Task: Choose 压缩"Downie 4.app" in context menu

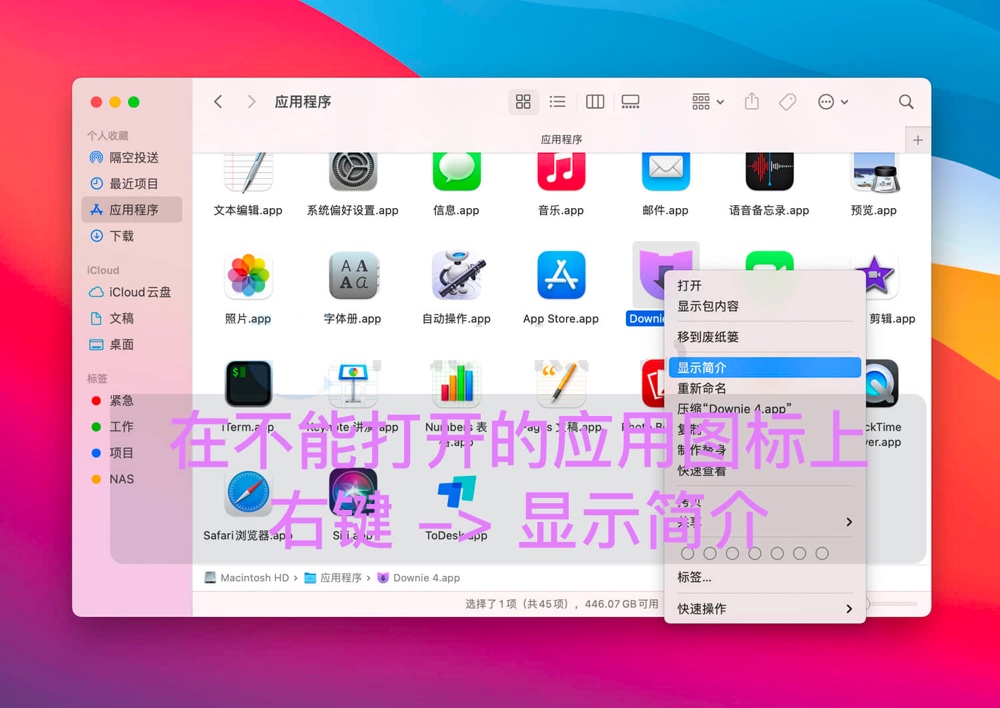Action: (x=765, y=408)
